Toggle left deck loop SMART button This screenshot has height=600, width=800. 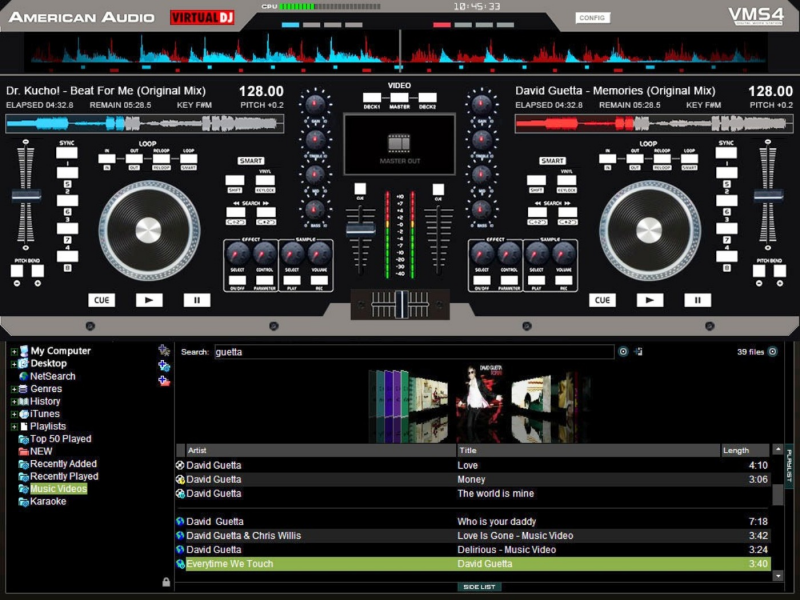click(x=188, y=159)
